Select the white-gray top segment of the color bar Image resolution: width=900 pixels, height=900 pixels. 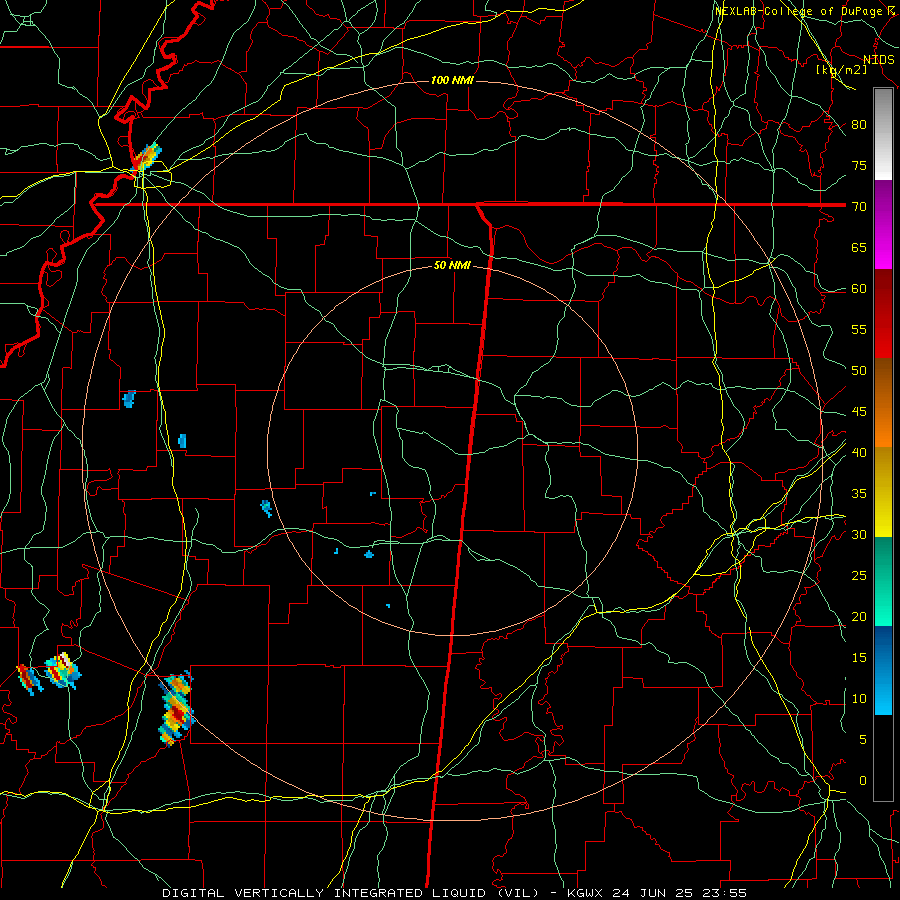tap(883, 134)
